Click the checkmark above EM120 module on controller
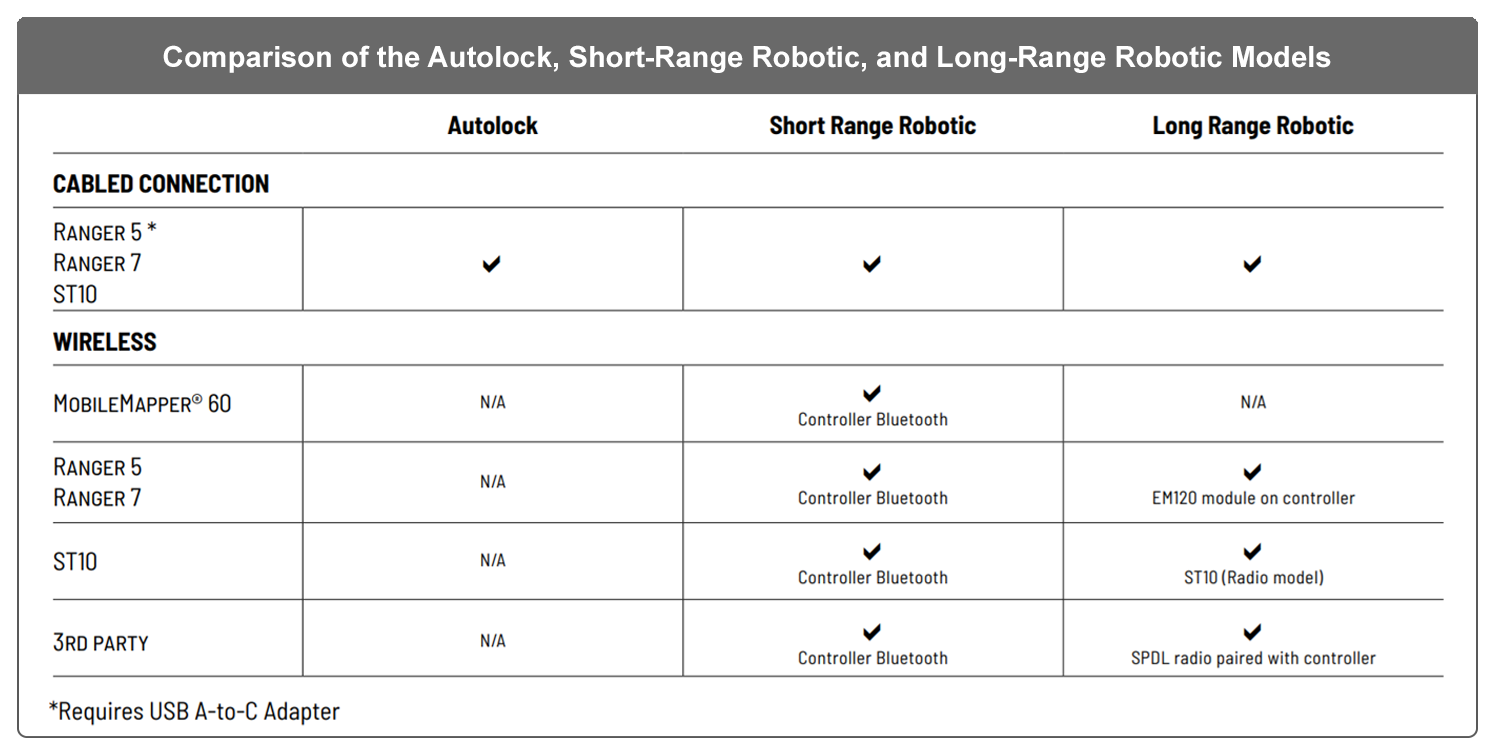The width and height of the screenshot is (1500, 755). (x=1252, y=472)
